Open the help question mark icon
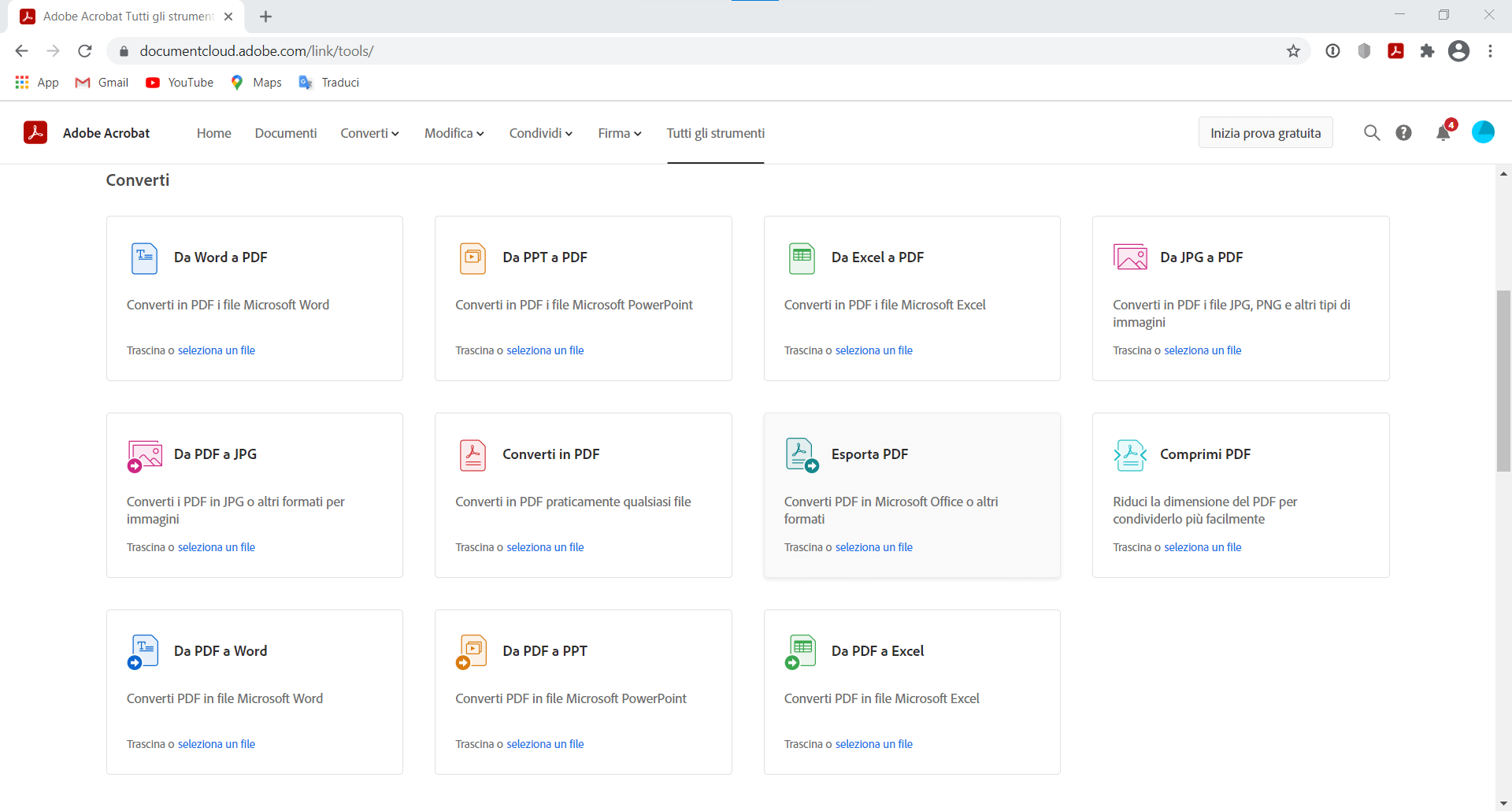 [x=1403, y=133]
